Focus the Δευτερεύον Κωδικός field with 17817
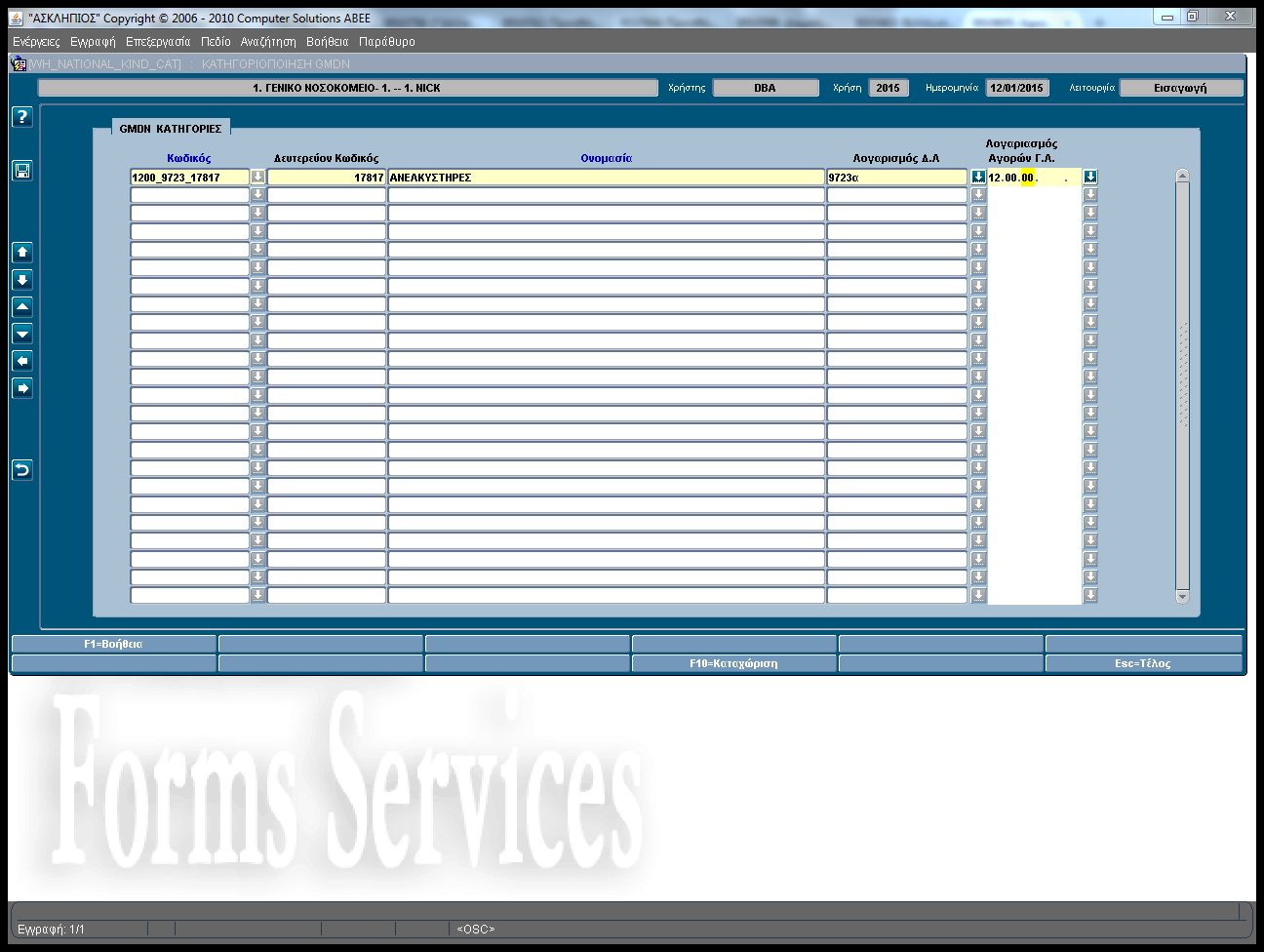The image size is (1264, 952). [327, 178]
